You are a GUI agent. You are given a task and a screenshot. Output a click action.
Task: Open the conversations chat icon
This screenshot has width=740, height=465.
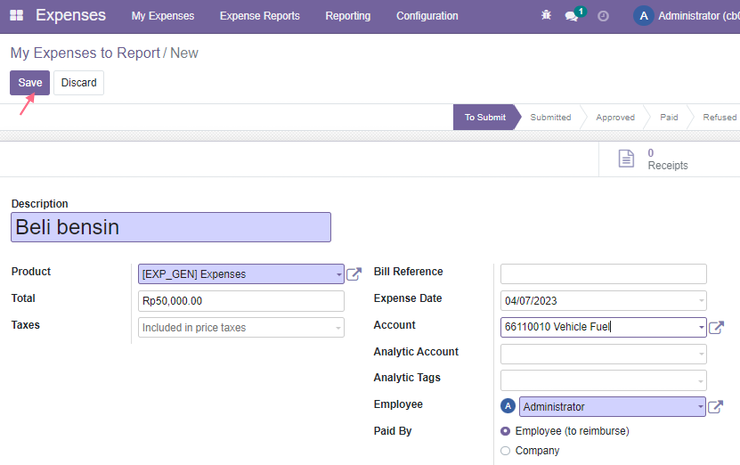pyautogui.click(x=572, y=16)
